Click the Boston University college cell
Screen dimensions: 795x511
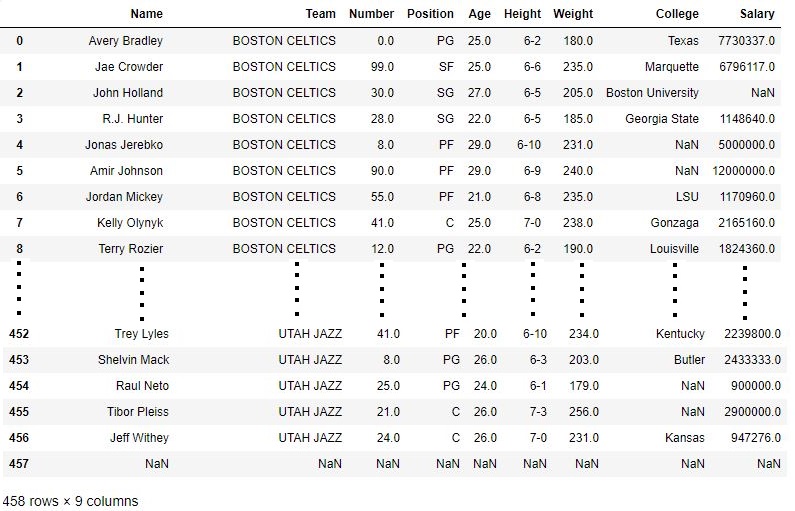(x=652, y=93)
